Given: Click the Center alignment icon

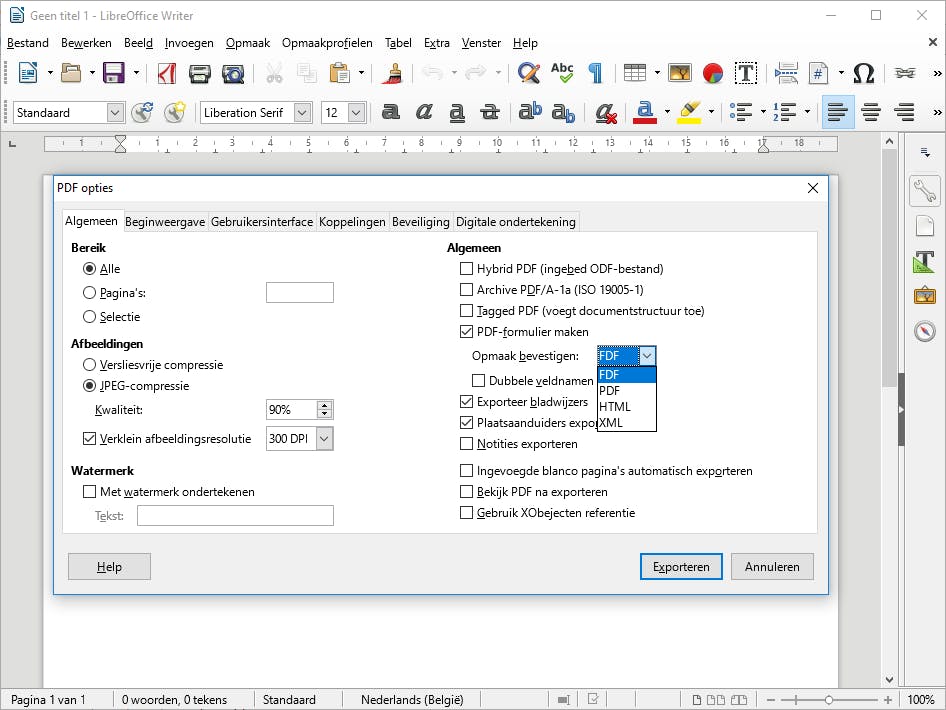Looking at the screenshot, I should click(x=871, y=112).
